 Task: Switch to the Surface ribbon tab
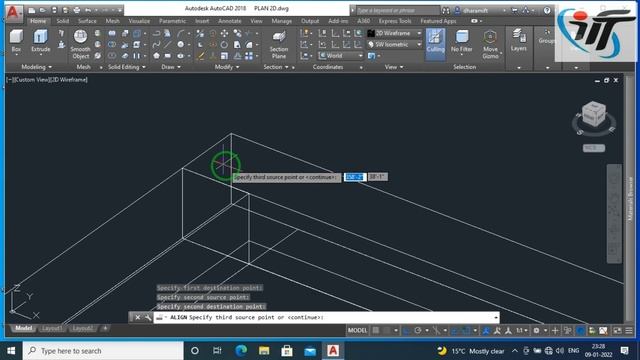click(87, 21)
